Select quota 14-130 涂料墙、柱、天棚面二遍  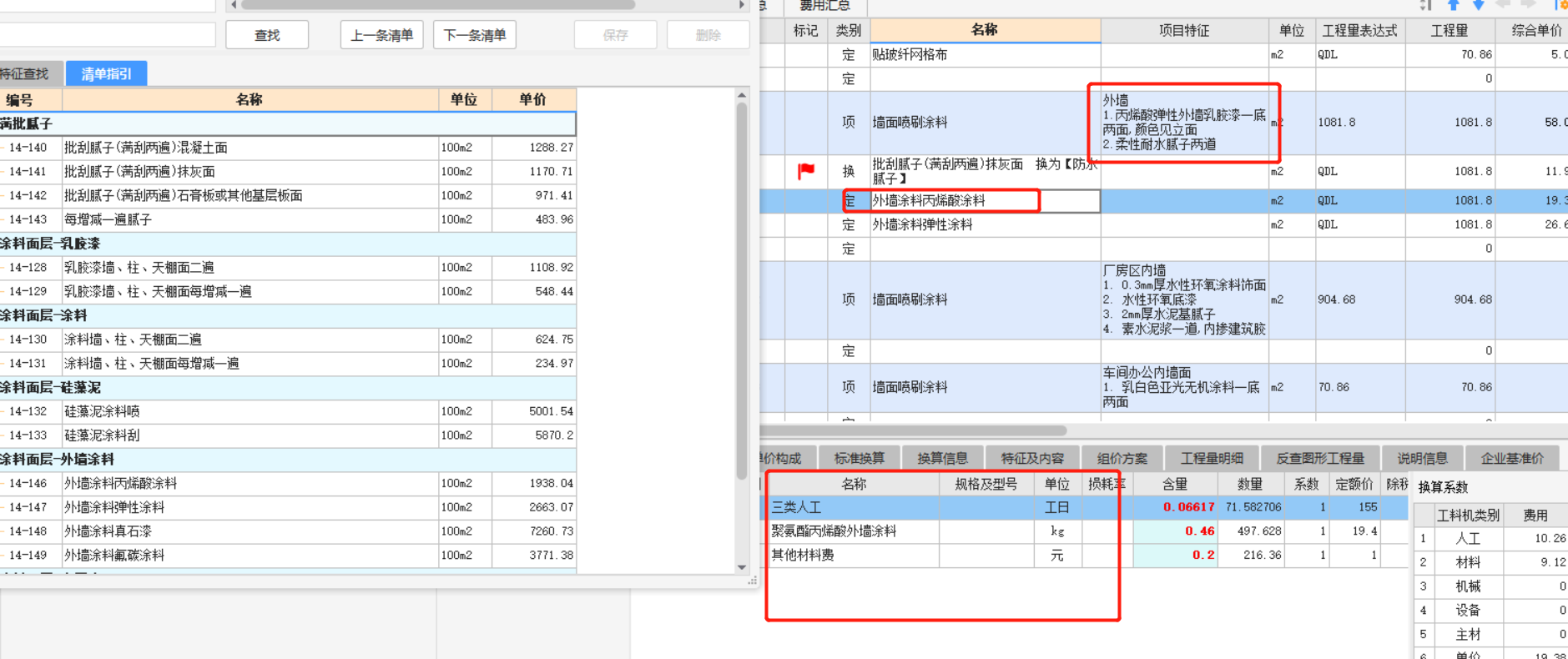(x=288, y=340)
